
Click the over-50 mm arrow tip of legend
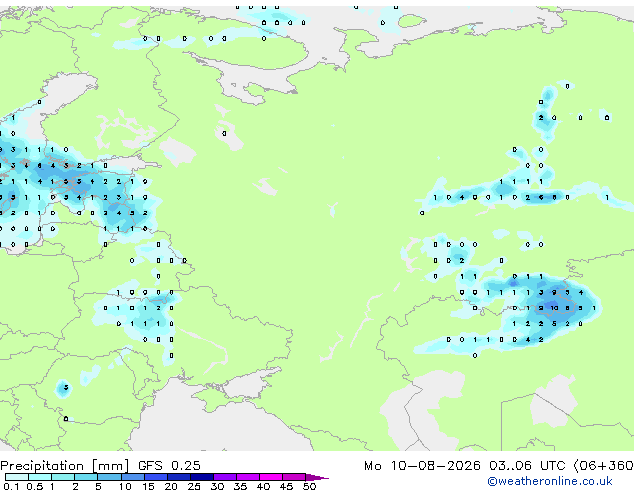(x=317, y=477)
